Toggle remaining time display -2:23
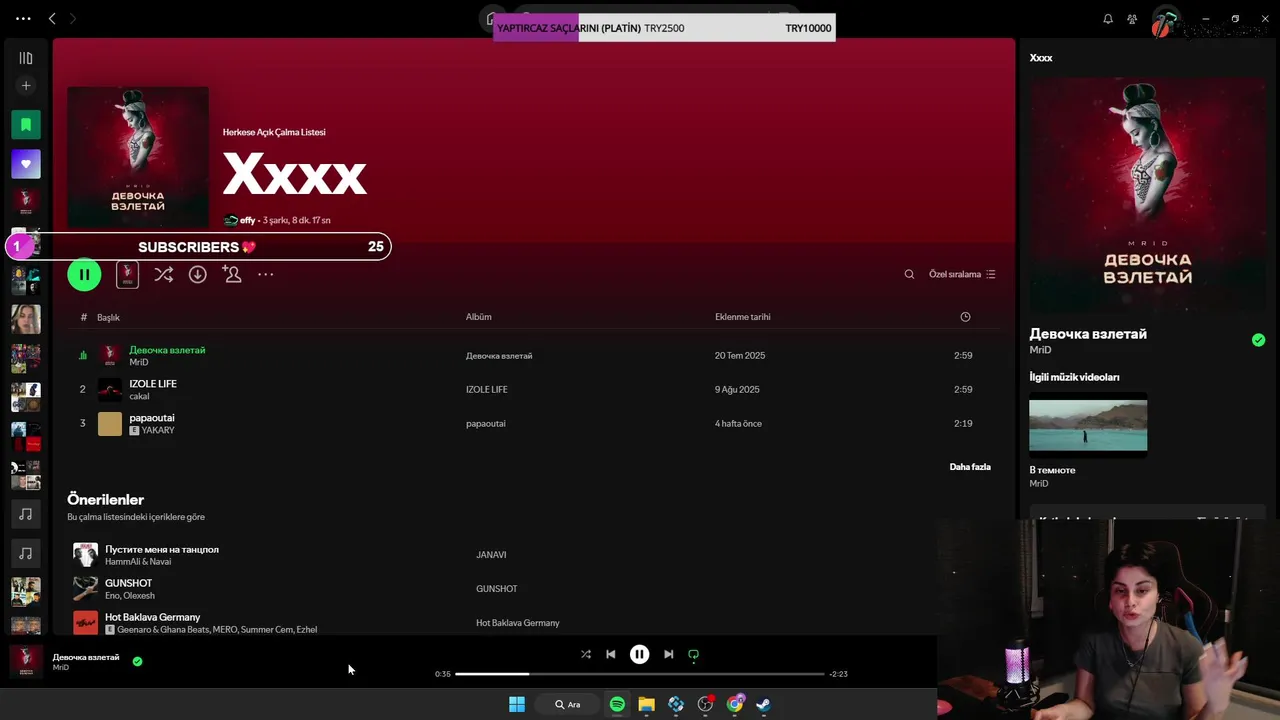The image size is (1280, 720). 838,674
